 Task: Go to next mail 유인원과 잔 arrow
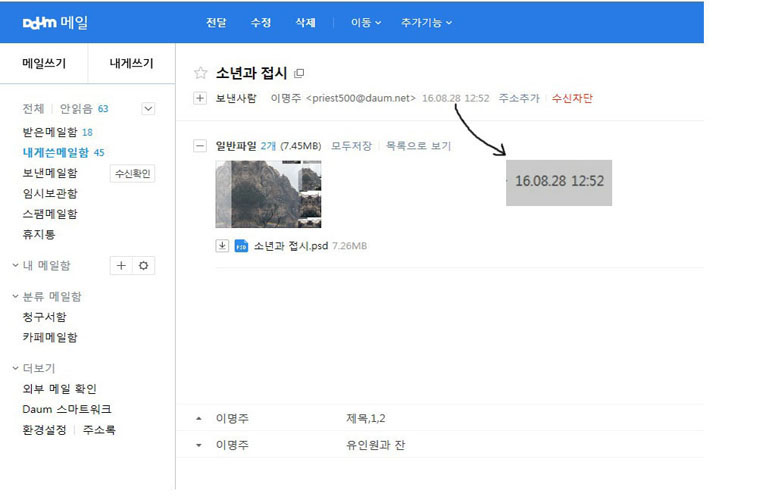(x=198, y=445)
